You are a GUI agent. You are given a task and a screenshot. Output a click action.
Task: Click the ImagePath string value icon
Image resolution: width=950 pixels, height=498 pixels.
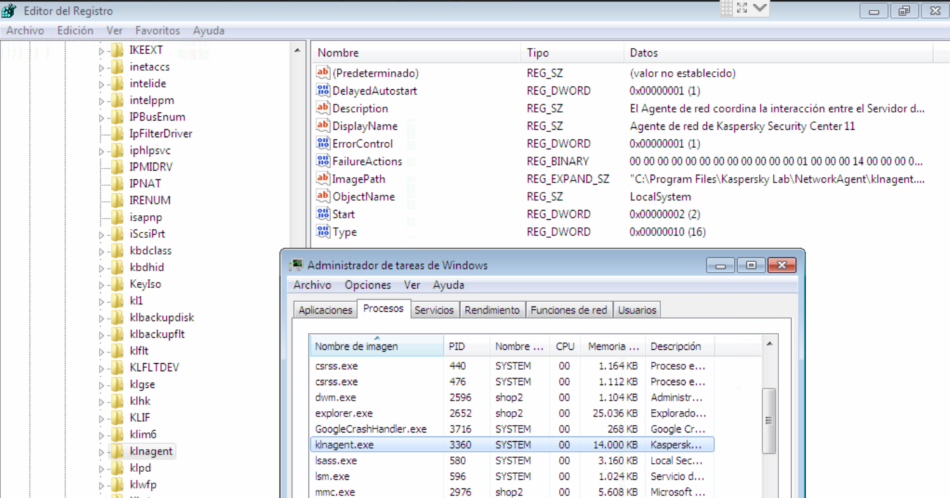coord(323,179)
